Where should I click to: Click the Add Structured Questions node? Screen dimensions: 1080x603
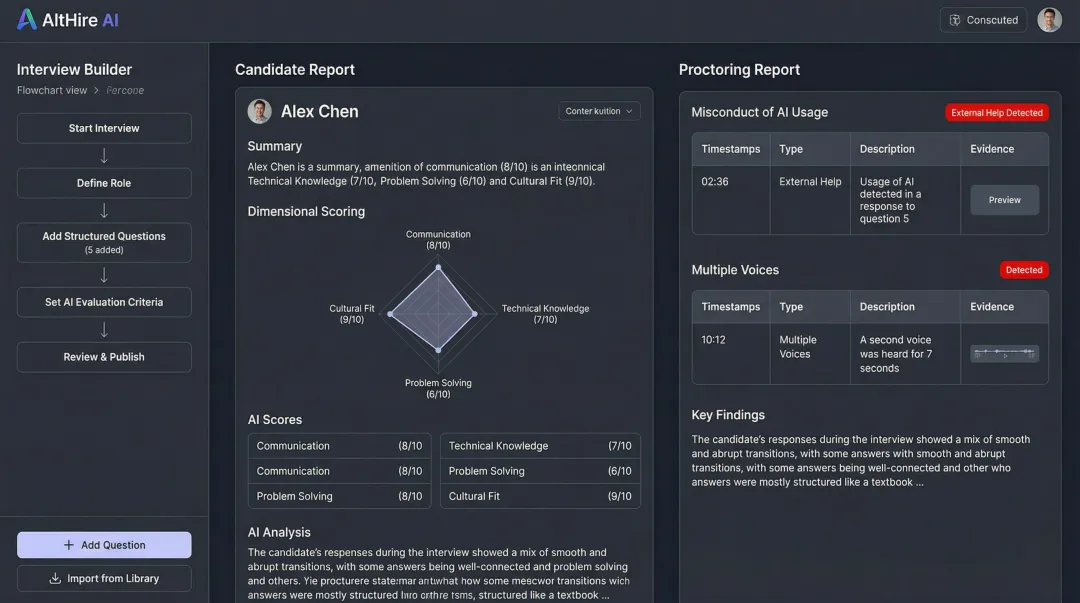(x=104, y=242)
